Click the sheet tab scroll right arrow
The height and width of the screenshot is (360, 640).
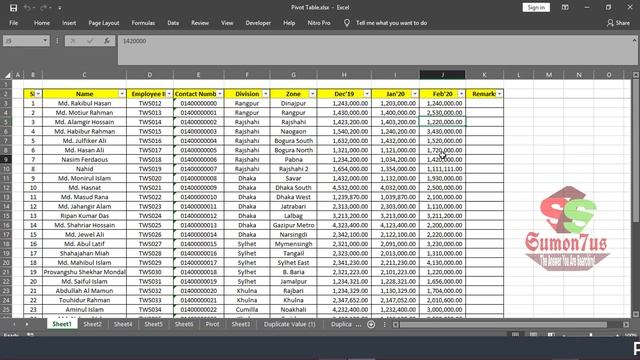[27, 324]
